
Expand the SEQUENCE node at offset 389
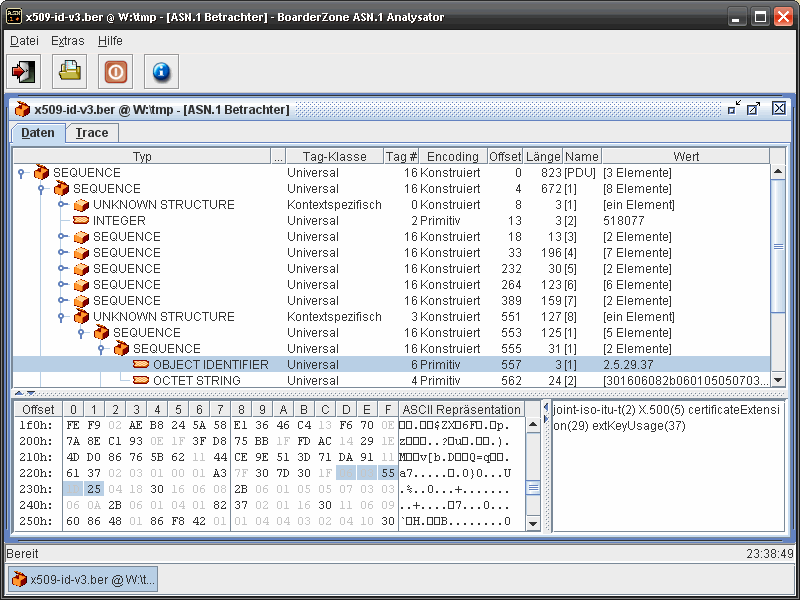point(61,301)
